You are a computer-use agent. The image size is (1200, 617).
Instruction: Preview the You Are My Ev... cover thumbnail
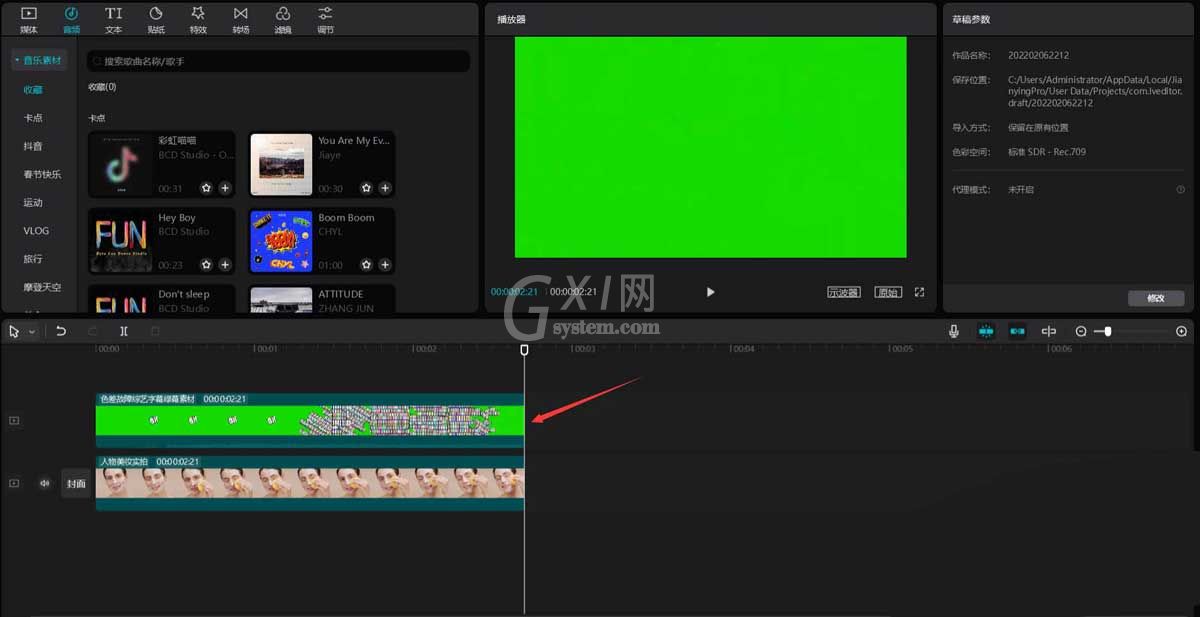pos(281,164)
